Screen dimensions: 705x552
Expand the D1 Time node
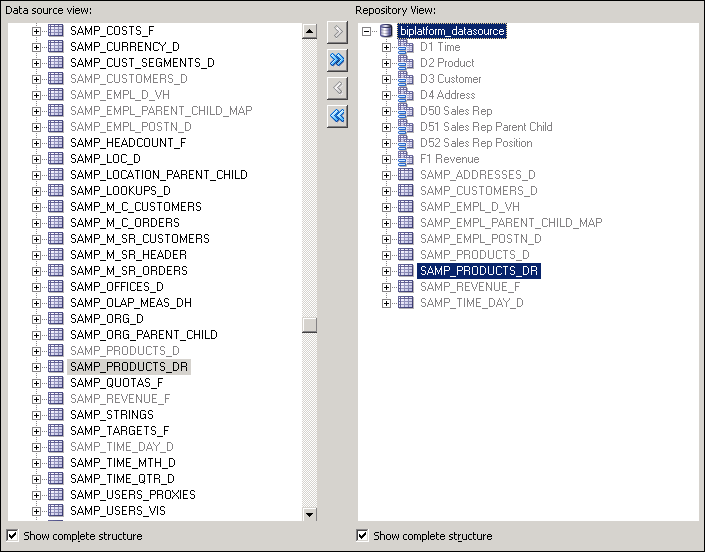[386, 47]
